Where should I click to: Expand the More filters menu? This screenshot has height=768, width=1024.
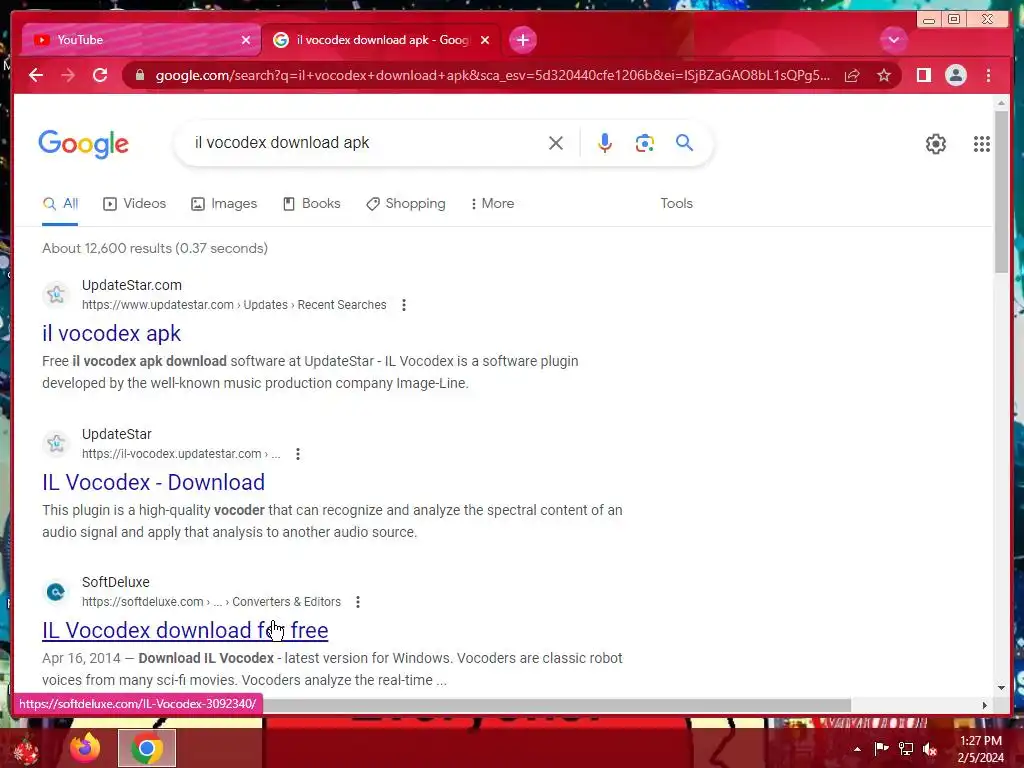tap(492, 204)
